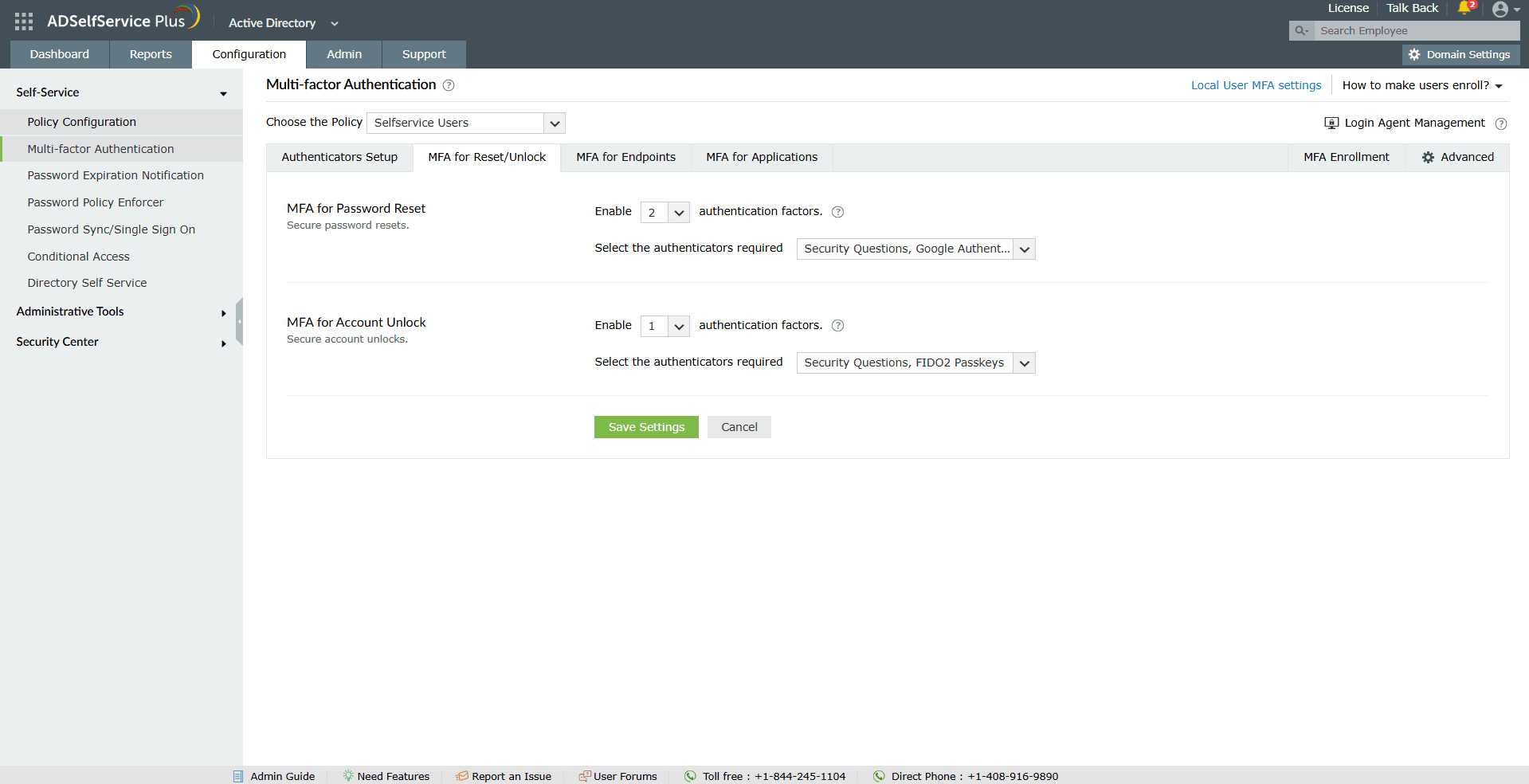This screenshot has height=784, width=1529.
Task: Click the Toll free phone icon
Action: tap(691, 776)
